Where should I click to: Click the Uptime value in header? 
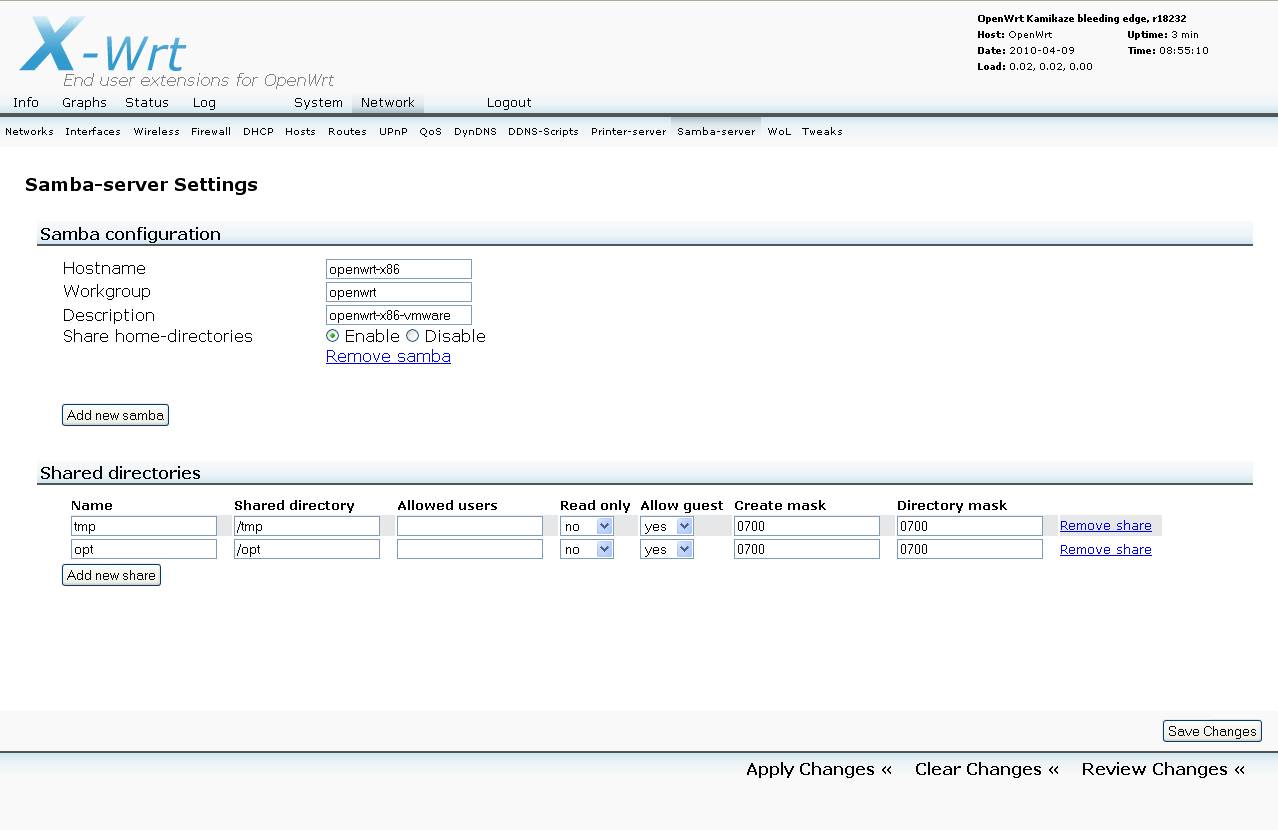click(1185, 34)
